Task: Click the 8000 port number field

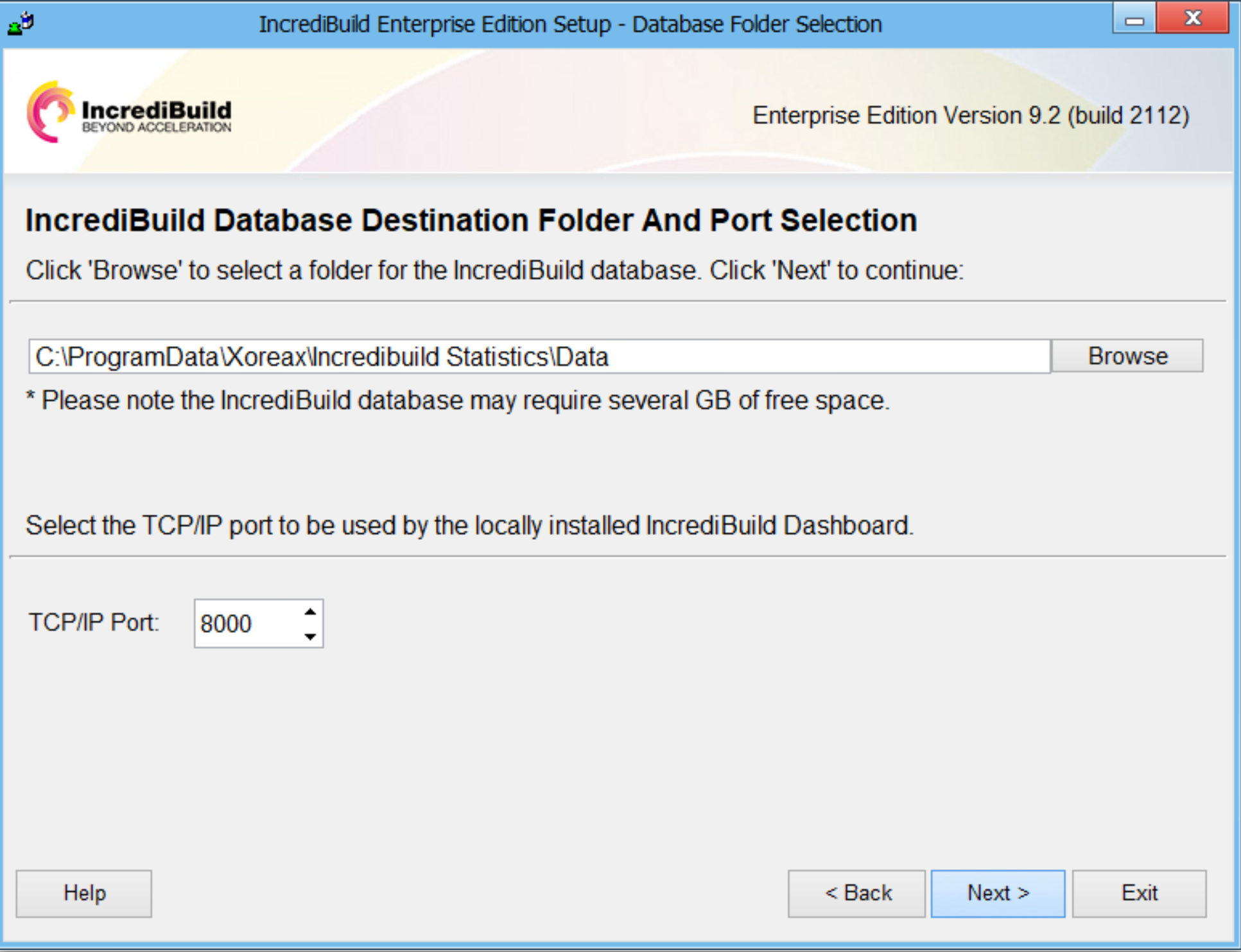Action: pyautogui.click(x=247, y=624)
